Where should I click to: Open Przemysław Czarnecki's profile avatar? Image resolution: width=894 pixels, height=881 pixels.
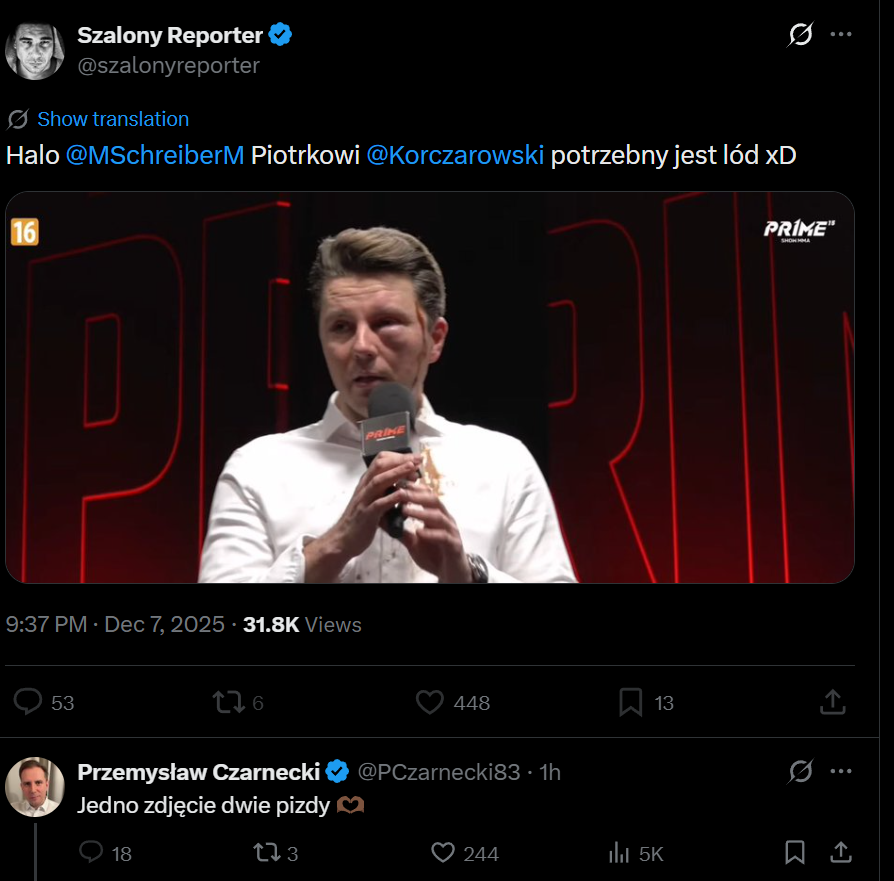(x=35, y=786)
